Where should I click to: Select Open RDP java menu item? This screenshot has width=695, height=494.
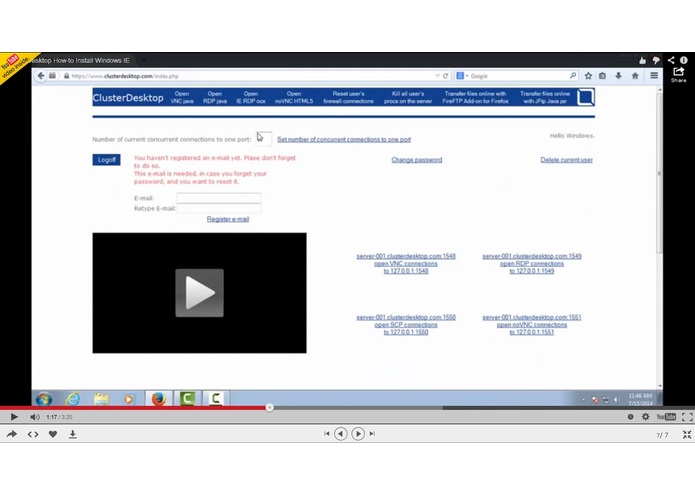(215, 97)
